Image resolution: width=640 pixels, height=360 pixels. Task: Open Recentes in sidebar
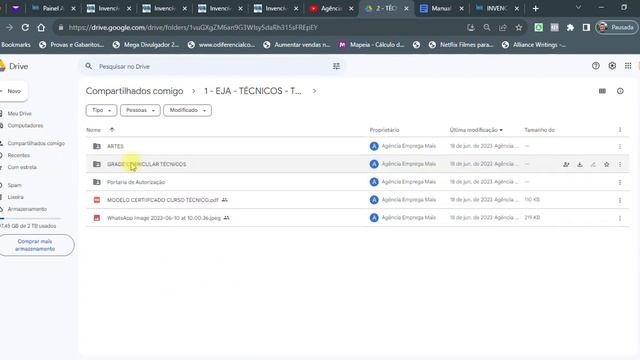pos(18,155)
